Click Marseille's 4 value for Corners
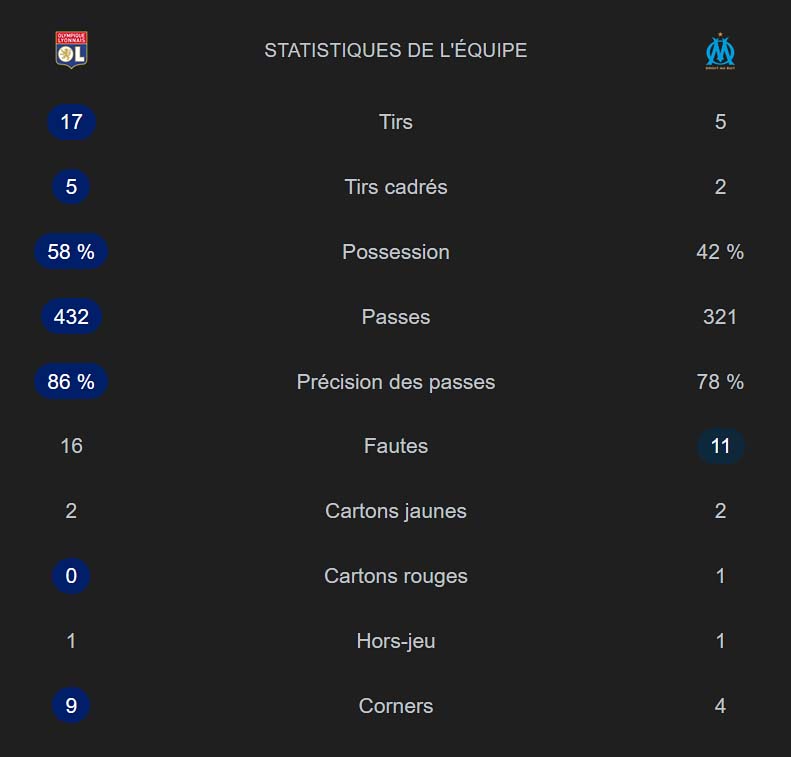Screen dimensions: 791x757 tap(720, 706)
